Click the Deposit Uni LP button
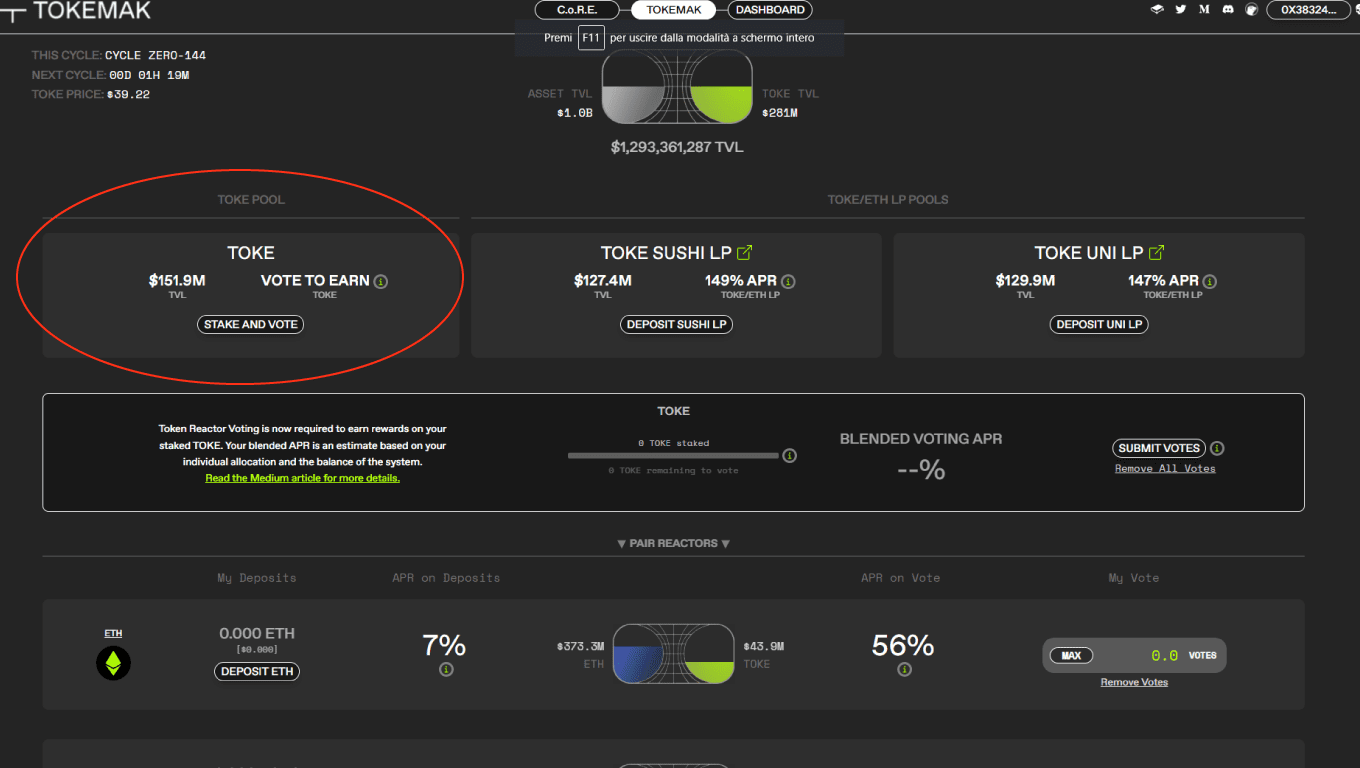Screen dimensions: 1360x768 (1099, 324)
